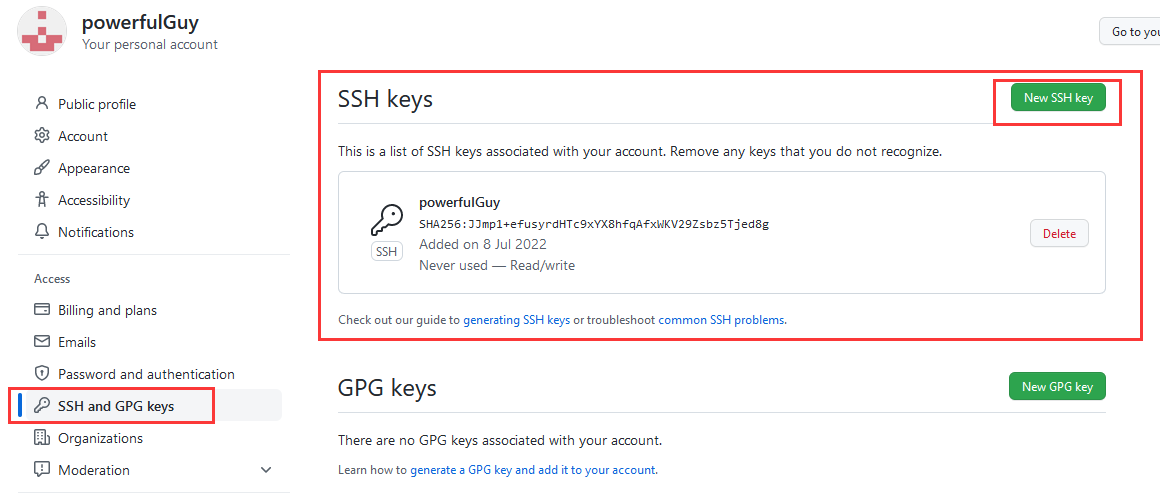Image resolution: width=1160 pixels, height=496 pixels.
Task: Click the powerfulGuy profile avatar
Action: tap(42, 31)
